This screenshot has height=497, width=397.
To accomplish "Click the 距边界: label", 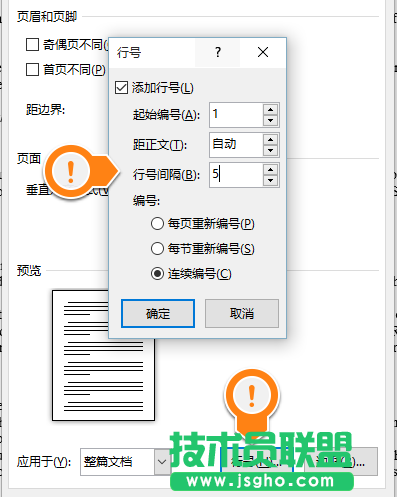I will click(46, 110).
